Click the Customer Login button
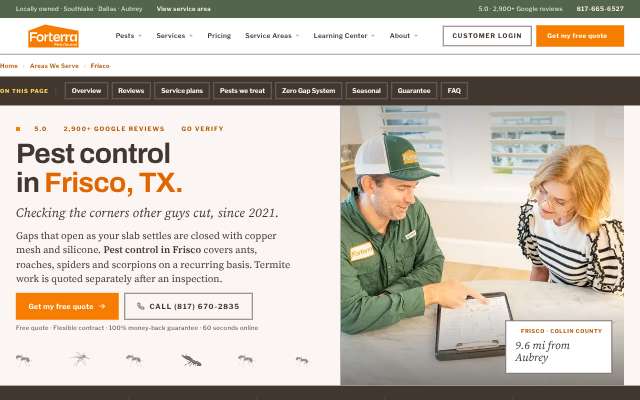The image size is (640, 400). [x=487, y=36]
